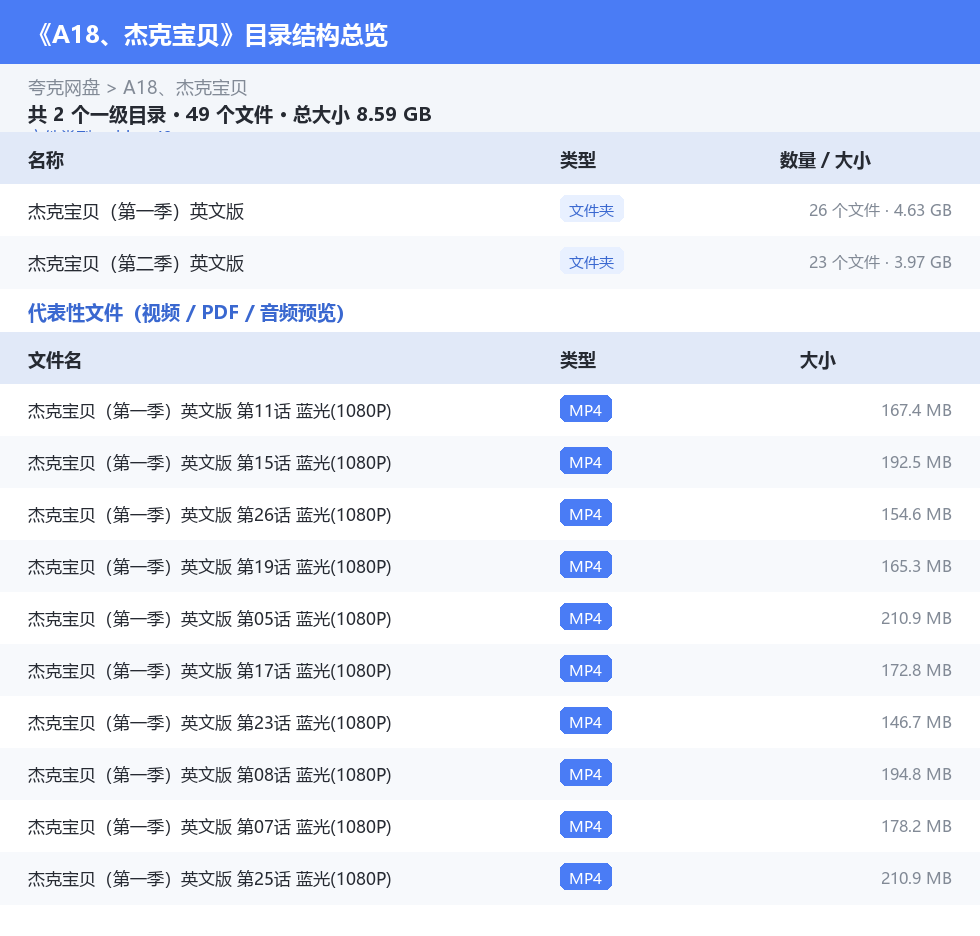Image resolution: width=980 pixels, height=936 pixels.
Task: Click the 名称 column header
Action: [46, 160]
